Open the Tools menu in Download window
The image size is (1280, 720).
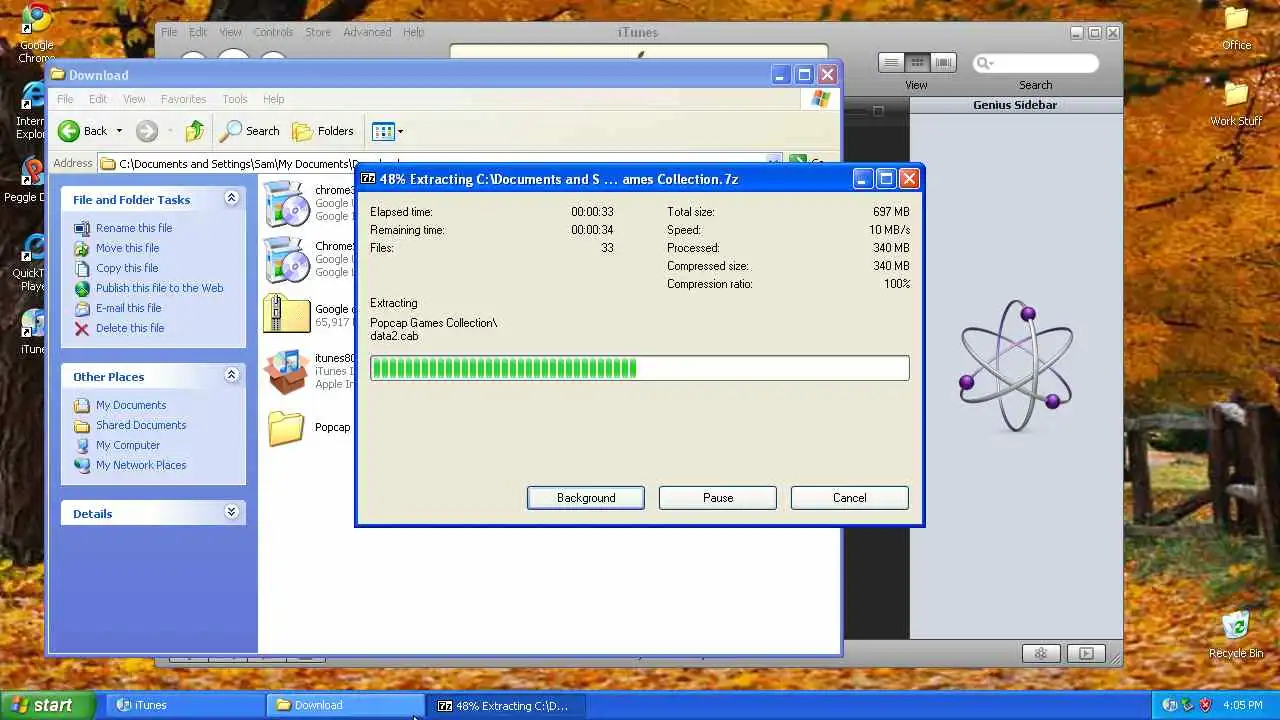coord(235,99)
